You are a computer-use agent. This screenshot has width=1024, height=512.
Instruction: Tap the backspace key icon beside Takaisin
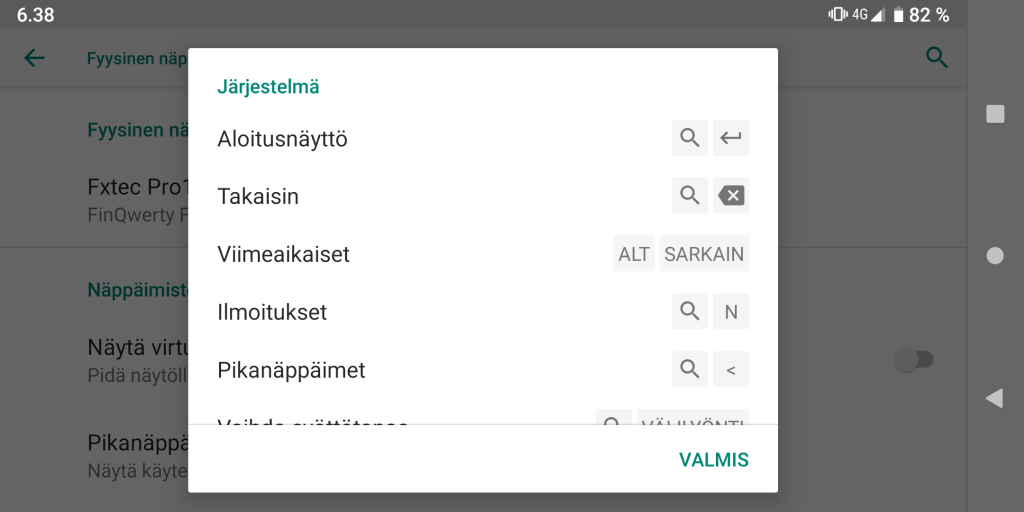coord(731,195)
